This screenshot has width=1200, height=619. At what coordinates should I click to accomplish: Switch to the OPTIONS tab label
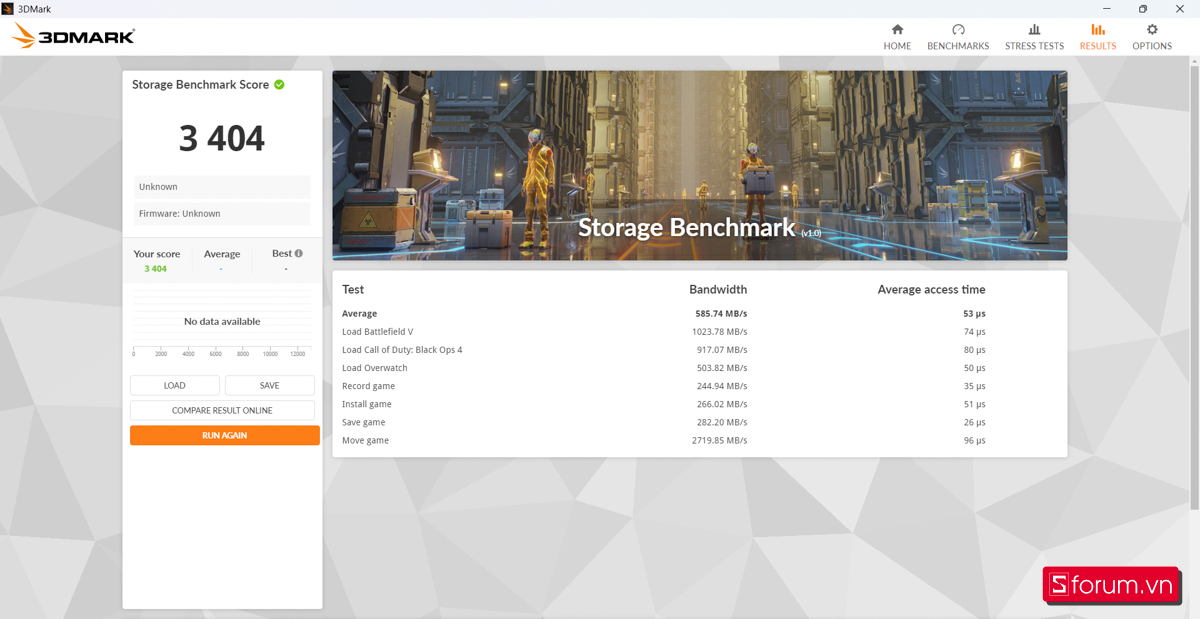tap(1152, 46)
